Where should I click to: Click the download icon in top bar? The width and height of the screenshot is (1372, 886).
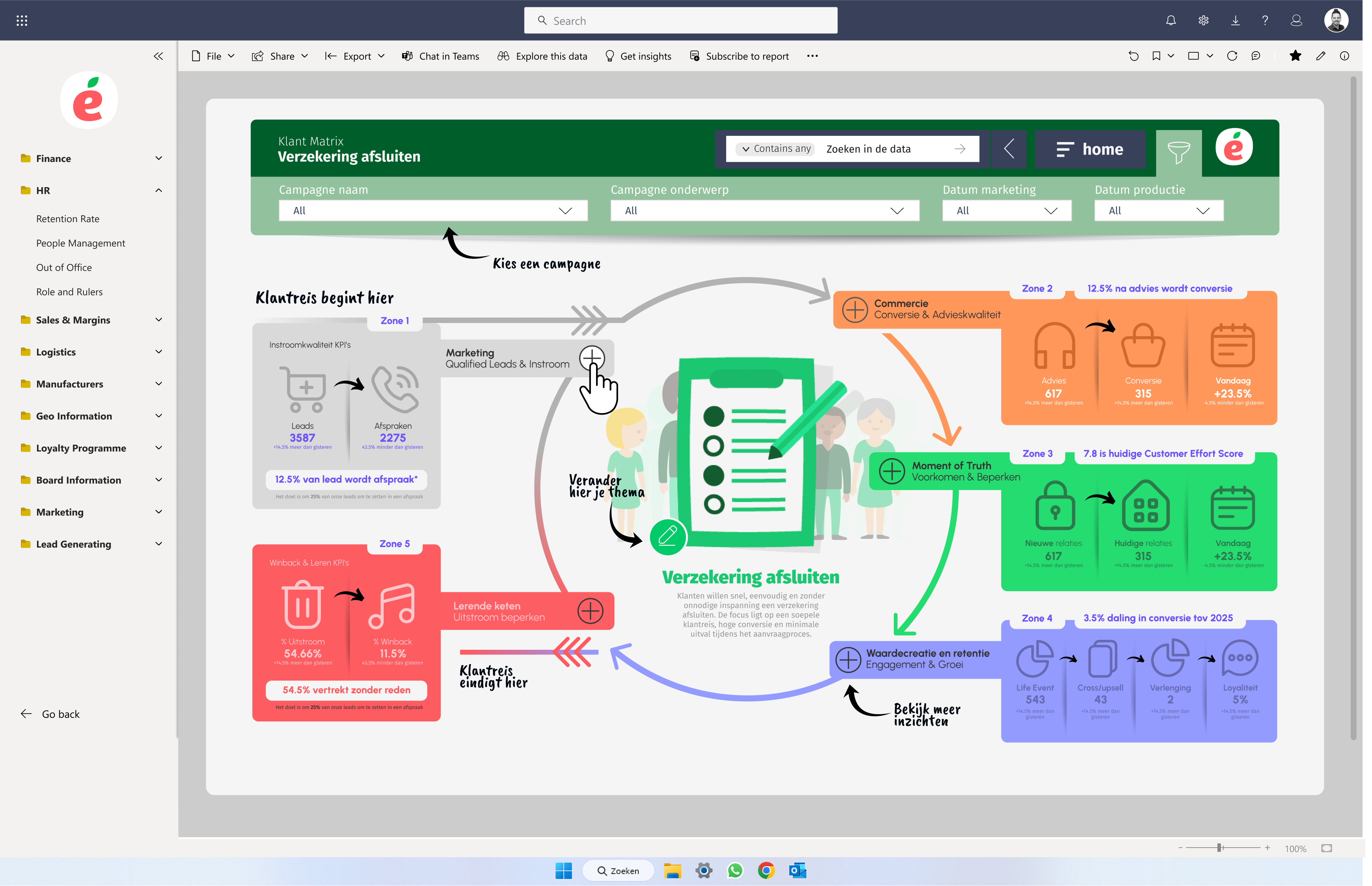click(x=1235, y=21)
